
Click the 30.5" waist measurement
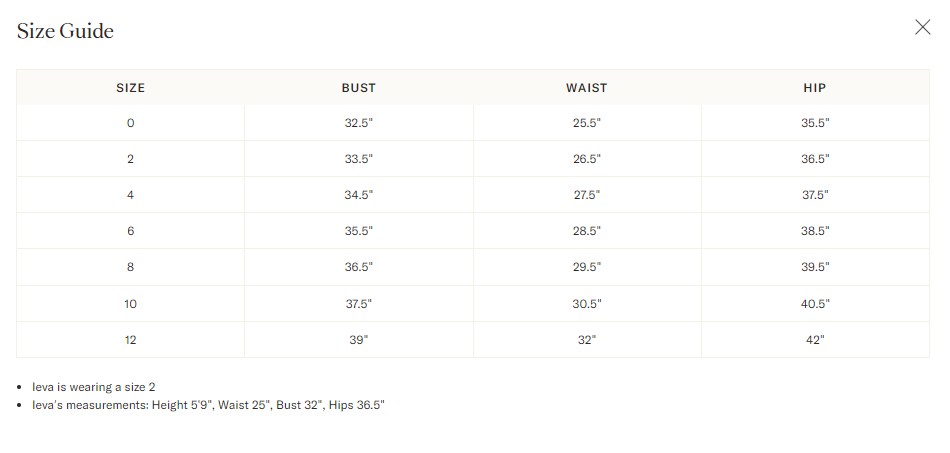[586, 303]
